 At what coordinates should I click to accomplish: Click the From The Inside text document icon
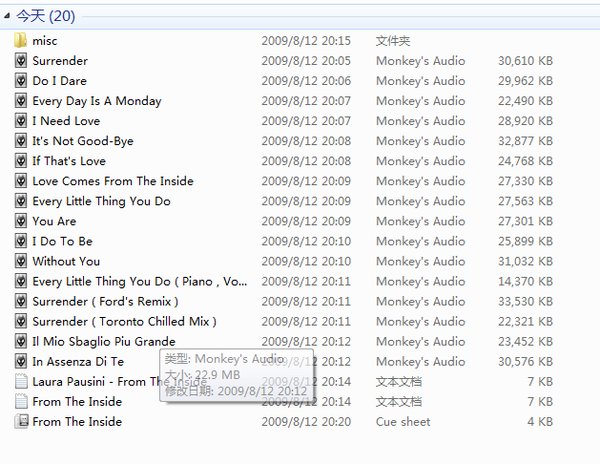[x=21, y=402]
